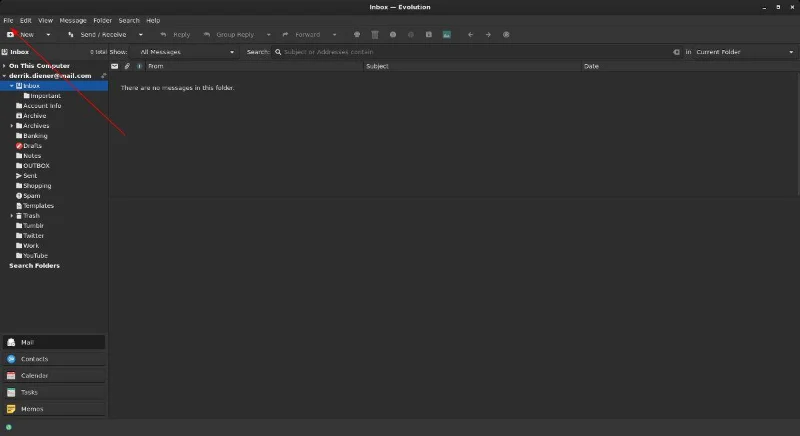Click the sync icon beside derrik.diener@mail.com
Viewport: 800px width, 436px height.
[x=104, y=75]
